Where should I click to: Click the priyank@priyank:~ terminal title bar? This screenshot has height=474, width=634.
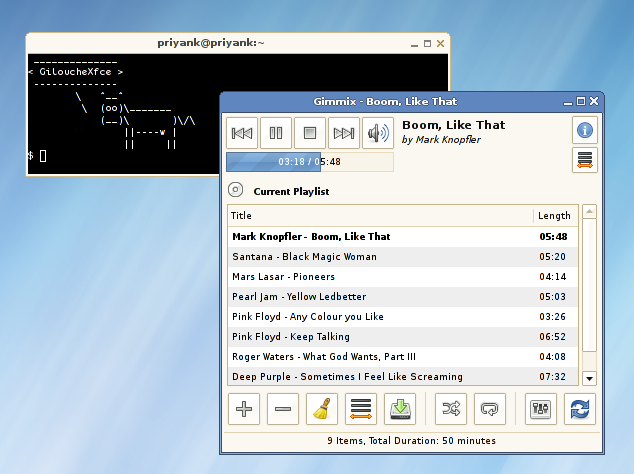click(x=211, y=43)
